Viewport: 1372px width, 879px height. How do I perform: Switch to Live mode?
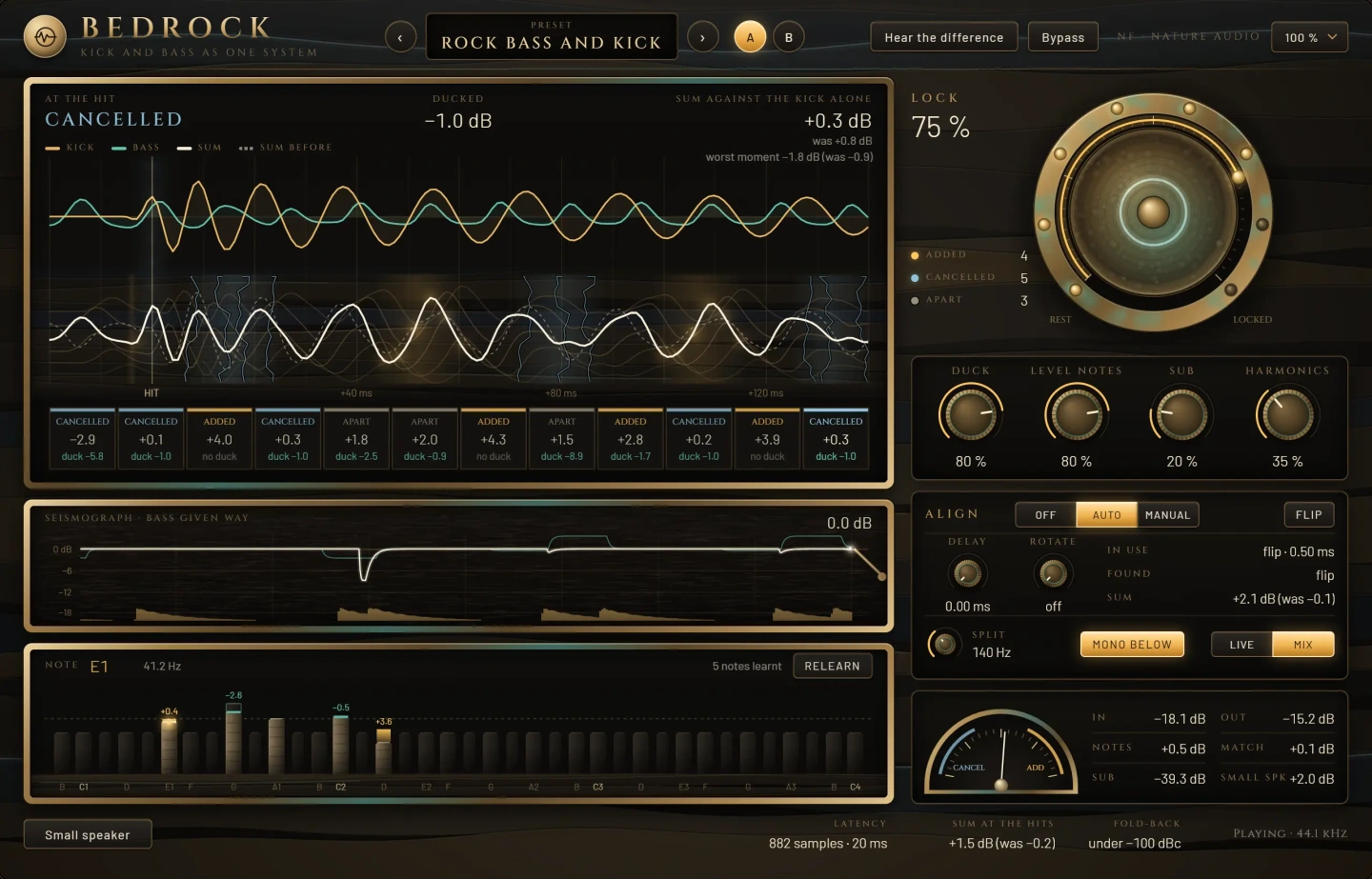pyautogui.click(x=1241, y=645)
